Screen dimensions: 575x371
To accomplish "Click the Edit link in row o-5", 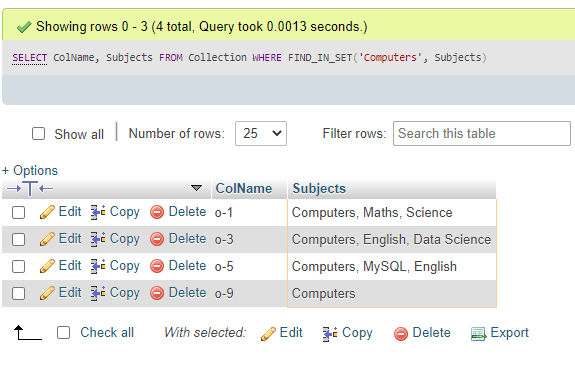I will [70, 265].
